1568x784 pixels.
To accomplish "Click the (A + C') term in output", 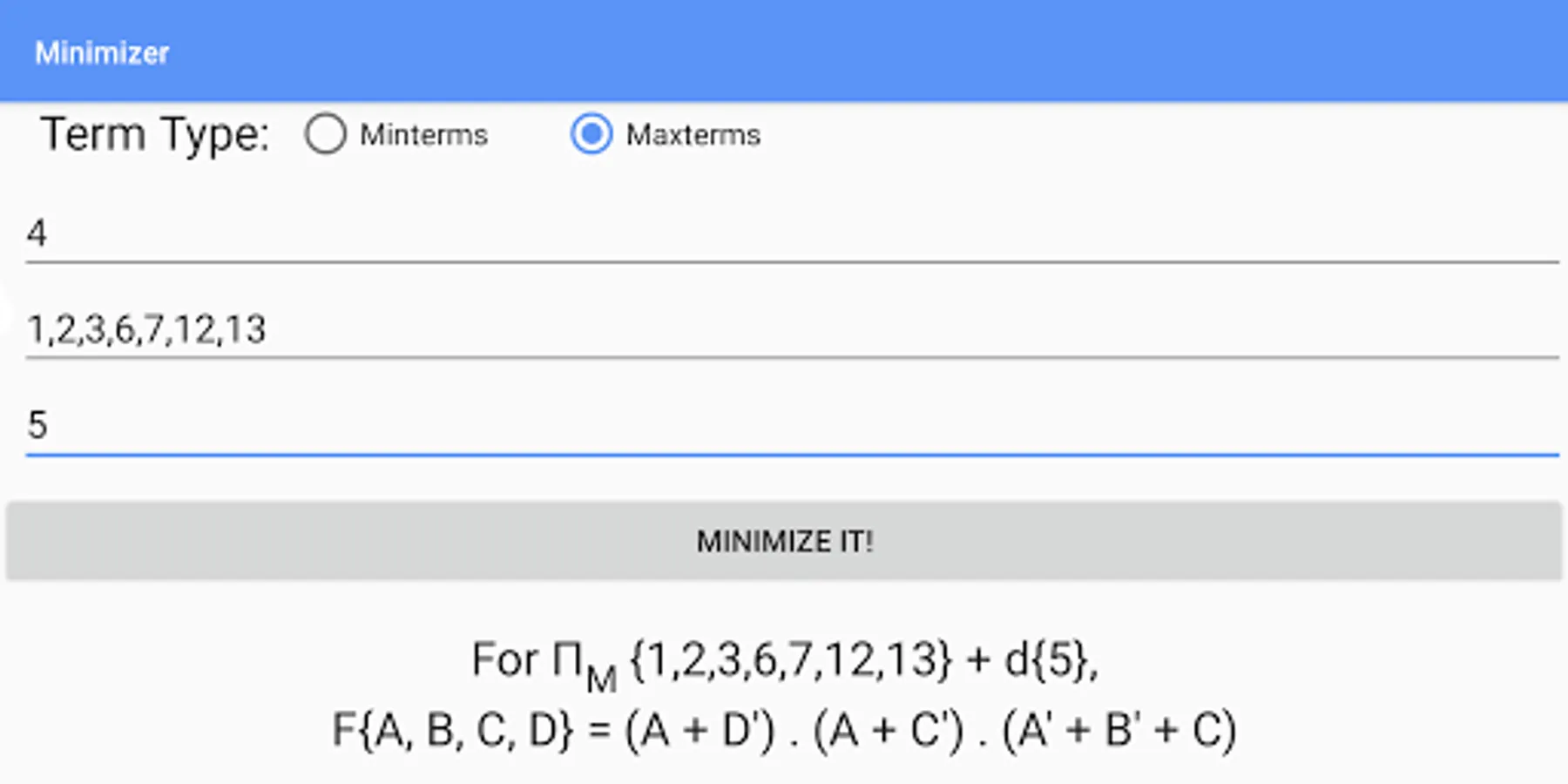I will click(x=888, y=730).
